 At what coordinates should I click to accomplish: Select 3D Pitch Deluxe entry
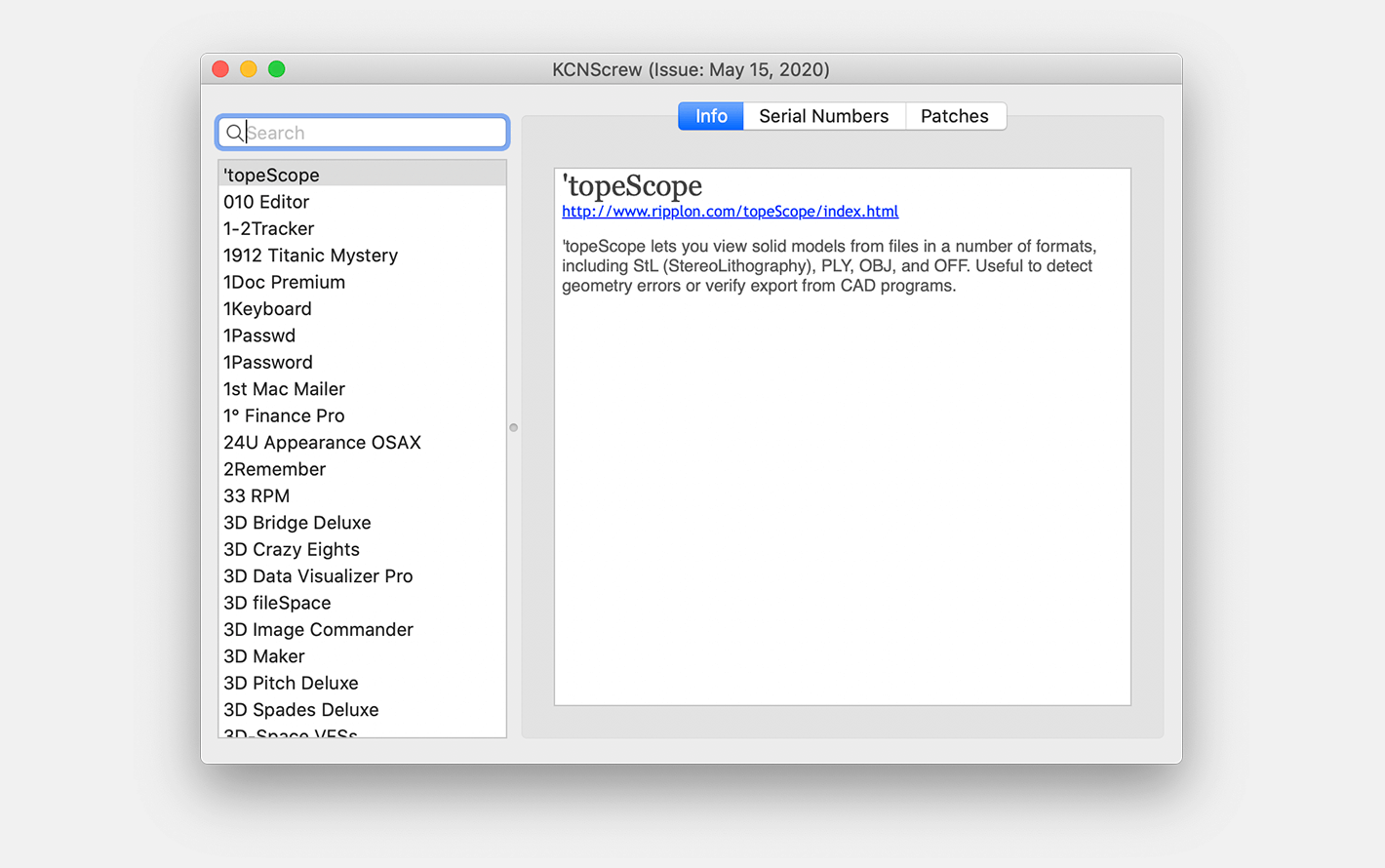pos(362,683)
